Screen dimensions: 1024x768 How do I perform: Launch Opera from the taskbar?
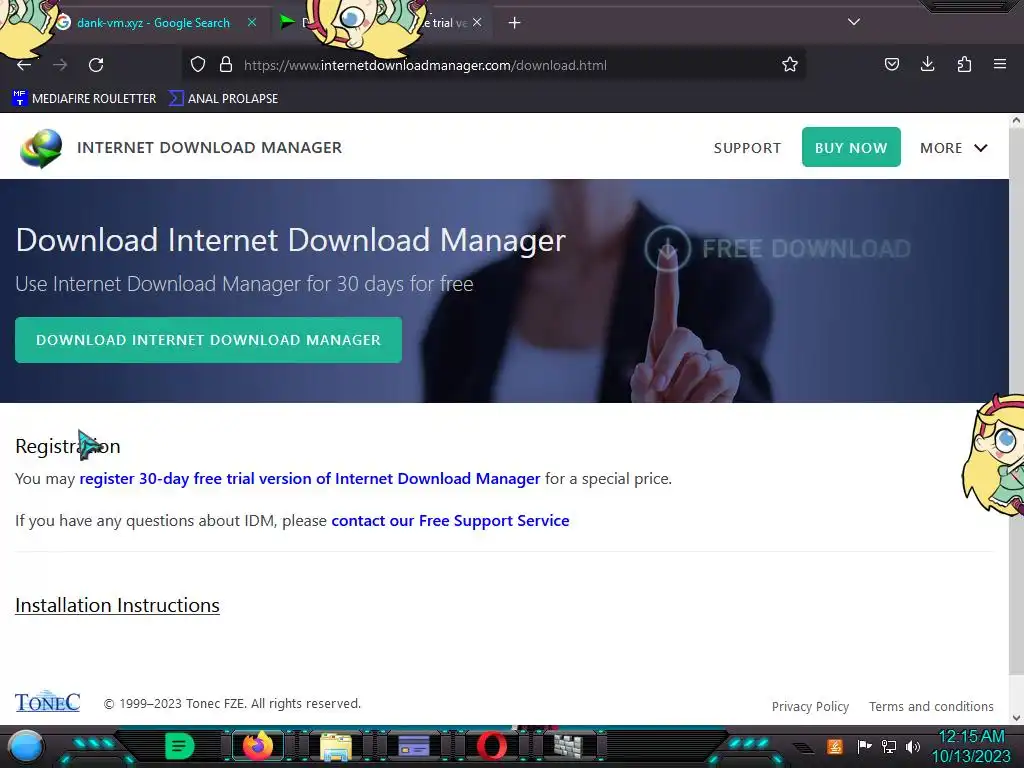coord(491,746)
